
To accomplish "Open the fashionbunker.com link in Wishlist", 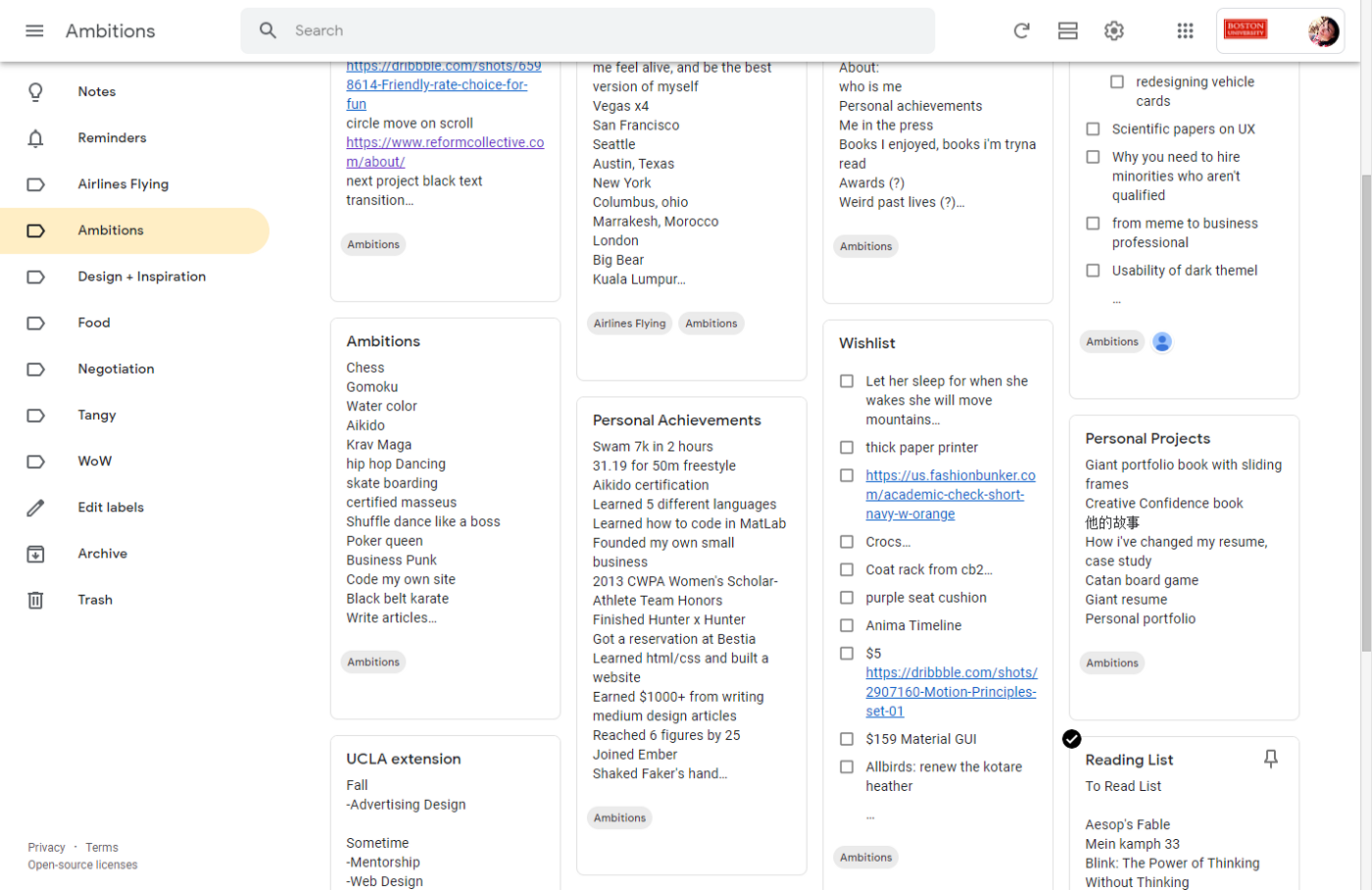I will [949, 494].
